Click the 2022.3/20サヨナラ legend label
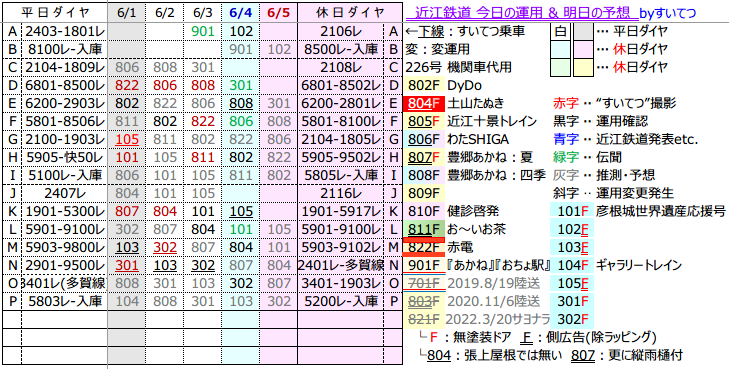Viewport: 729px width, 369px height. pyautogui.click(x=497, y=320)
